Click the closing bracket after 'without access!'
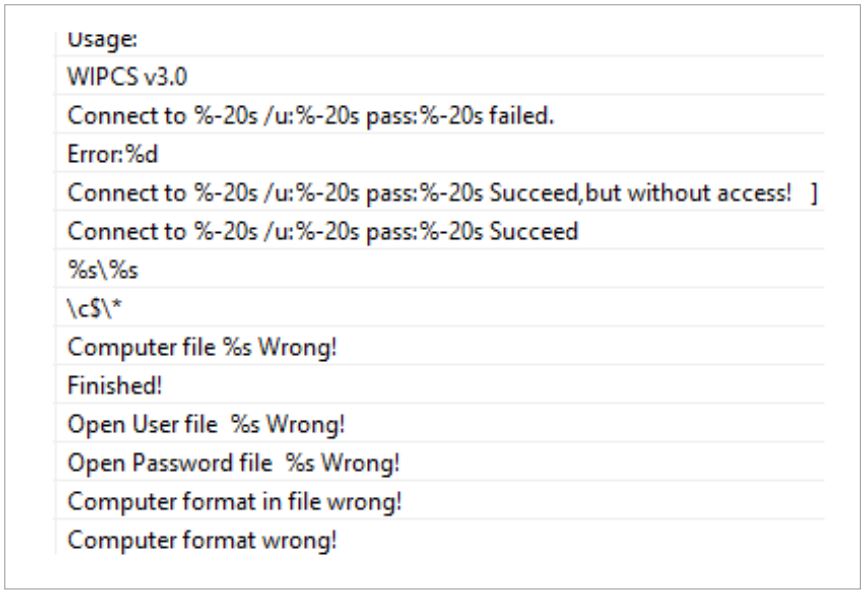This screenshot has height=596, width=868. click(815, 193)
